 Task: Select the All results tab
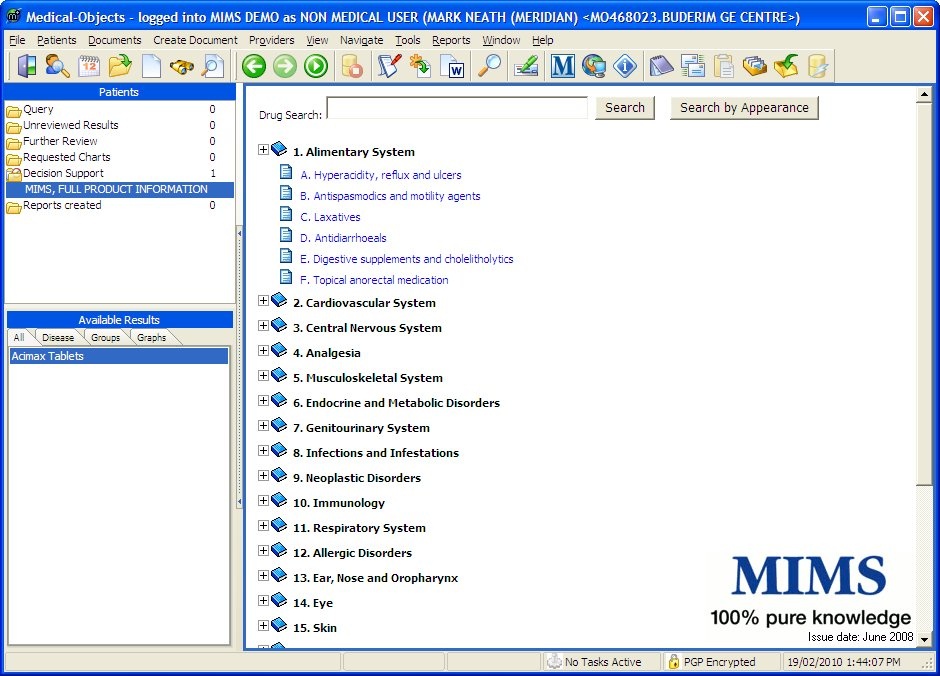coord(19,337)
